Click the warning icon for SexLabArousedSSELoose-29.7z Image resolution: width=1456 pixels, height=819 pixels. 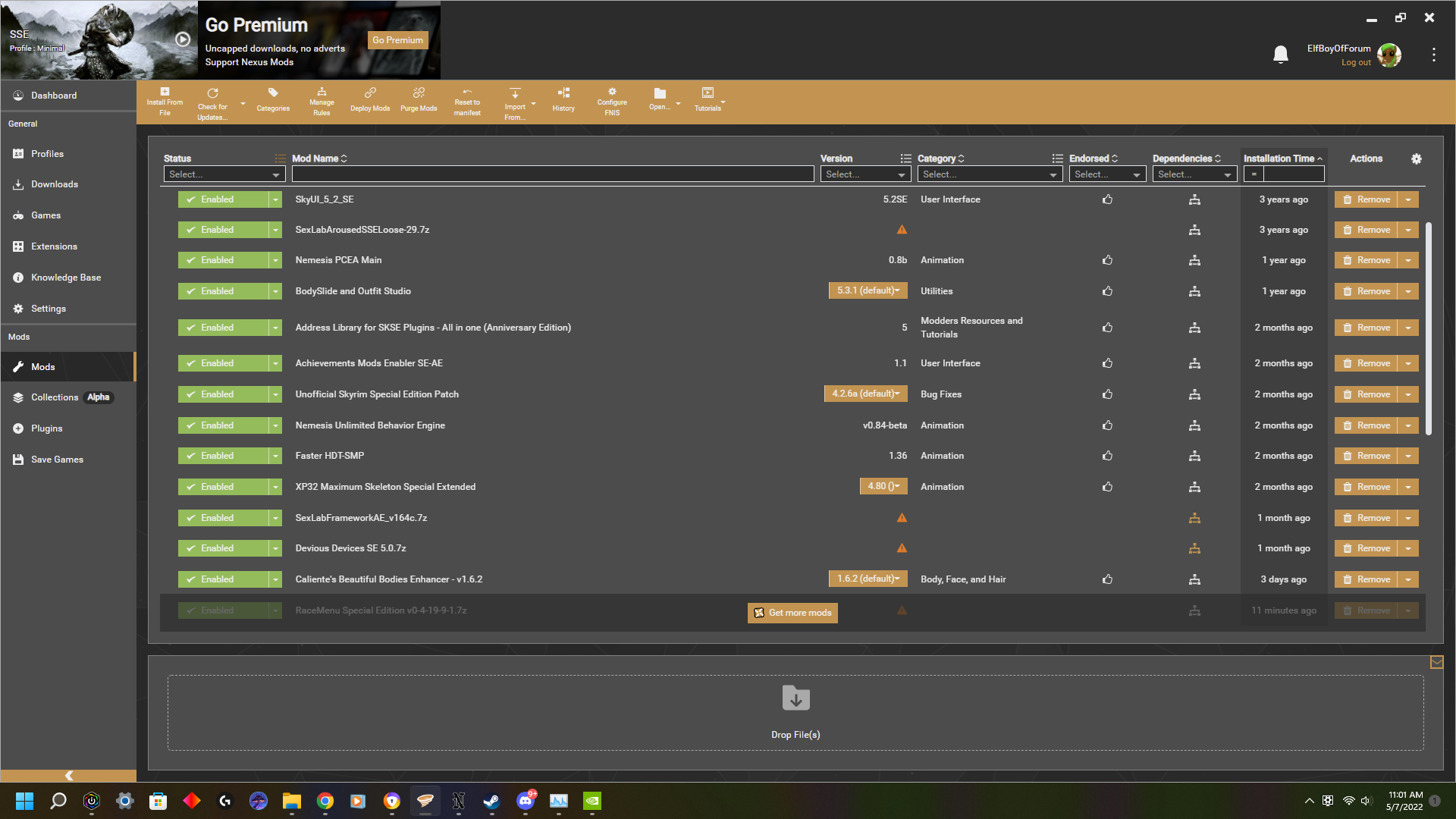click(902, 230)
